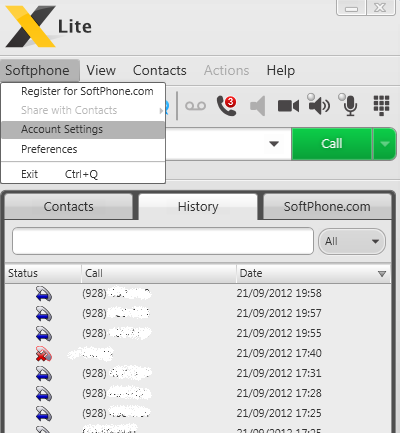
Task: Sort by Date column header
Action: [x=313, y=273]
